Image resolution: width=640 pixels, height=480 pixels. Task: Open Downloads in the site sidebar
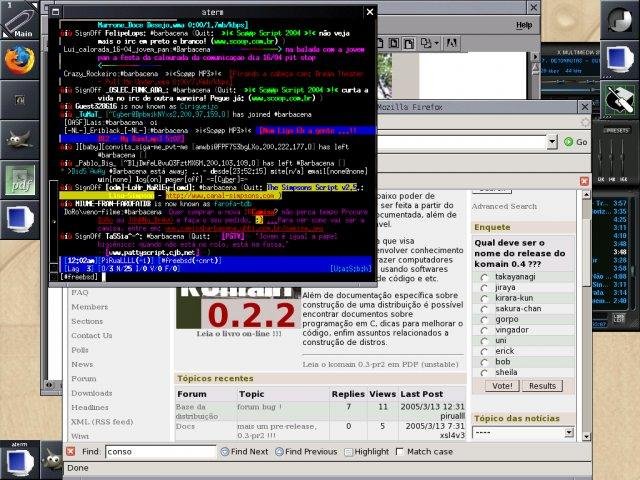click(91, 393)
